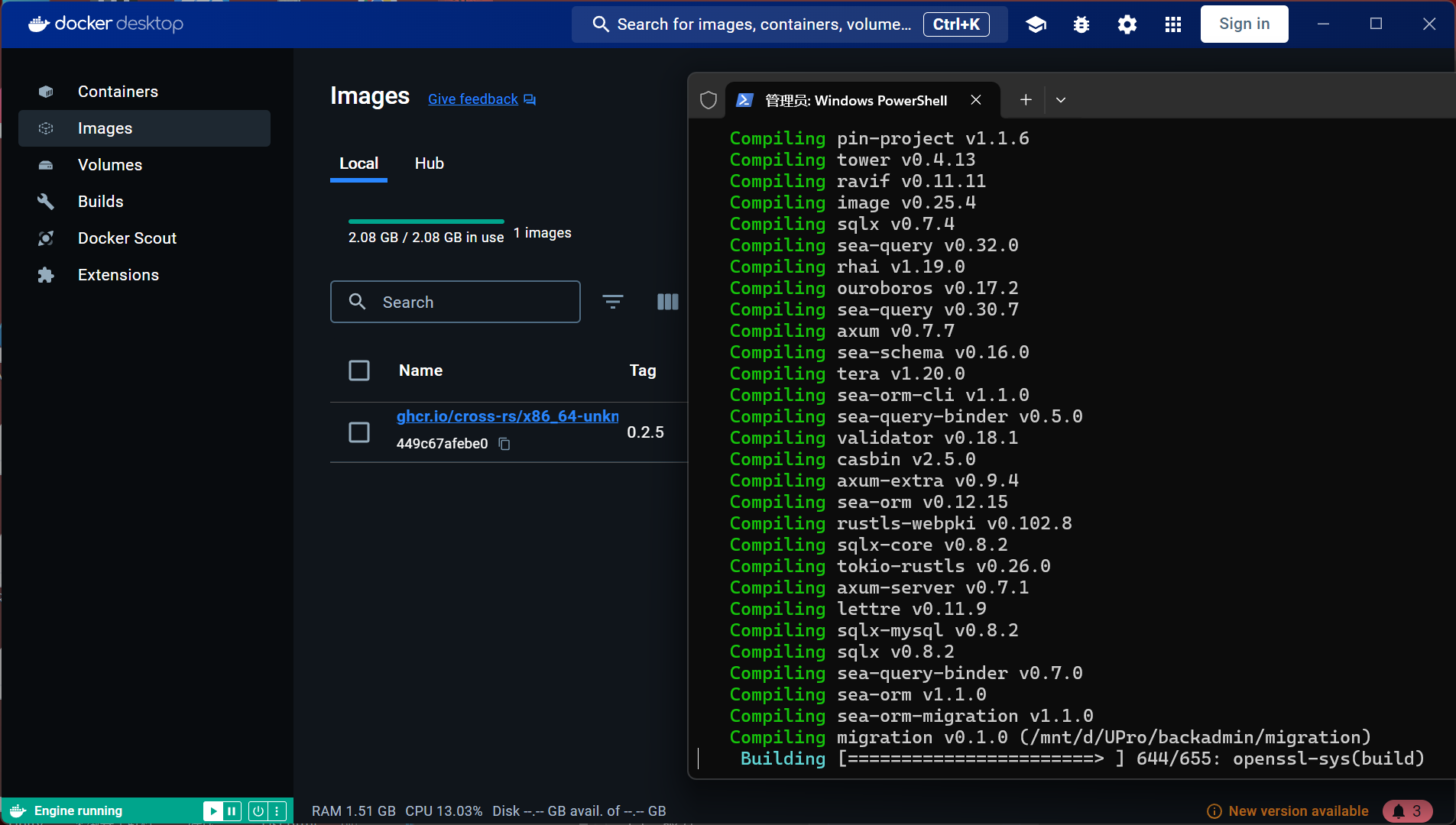Click the feedback speech bubble icon
Viewport: 1456px width, 825px height.
click(x=530, y=99)
